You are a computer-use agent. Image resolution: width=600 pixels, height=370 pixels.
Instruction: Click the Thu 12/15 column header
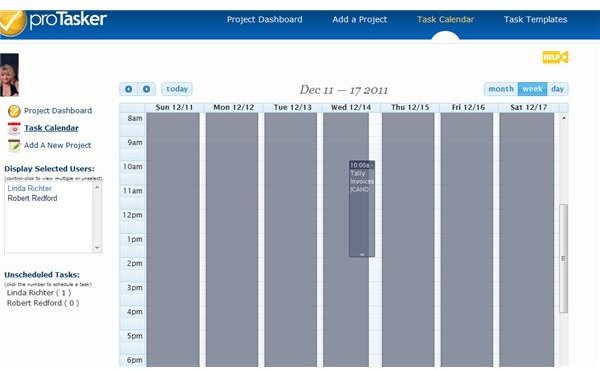(x=410, y=108)
